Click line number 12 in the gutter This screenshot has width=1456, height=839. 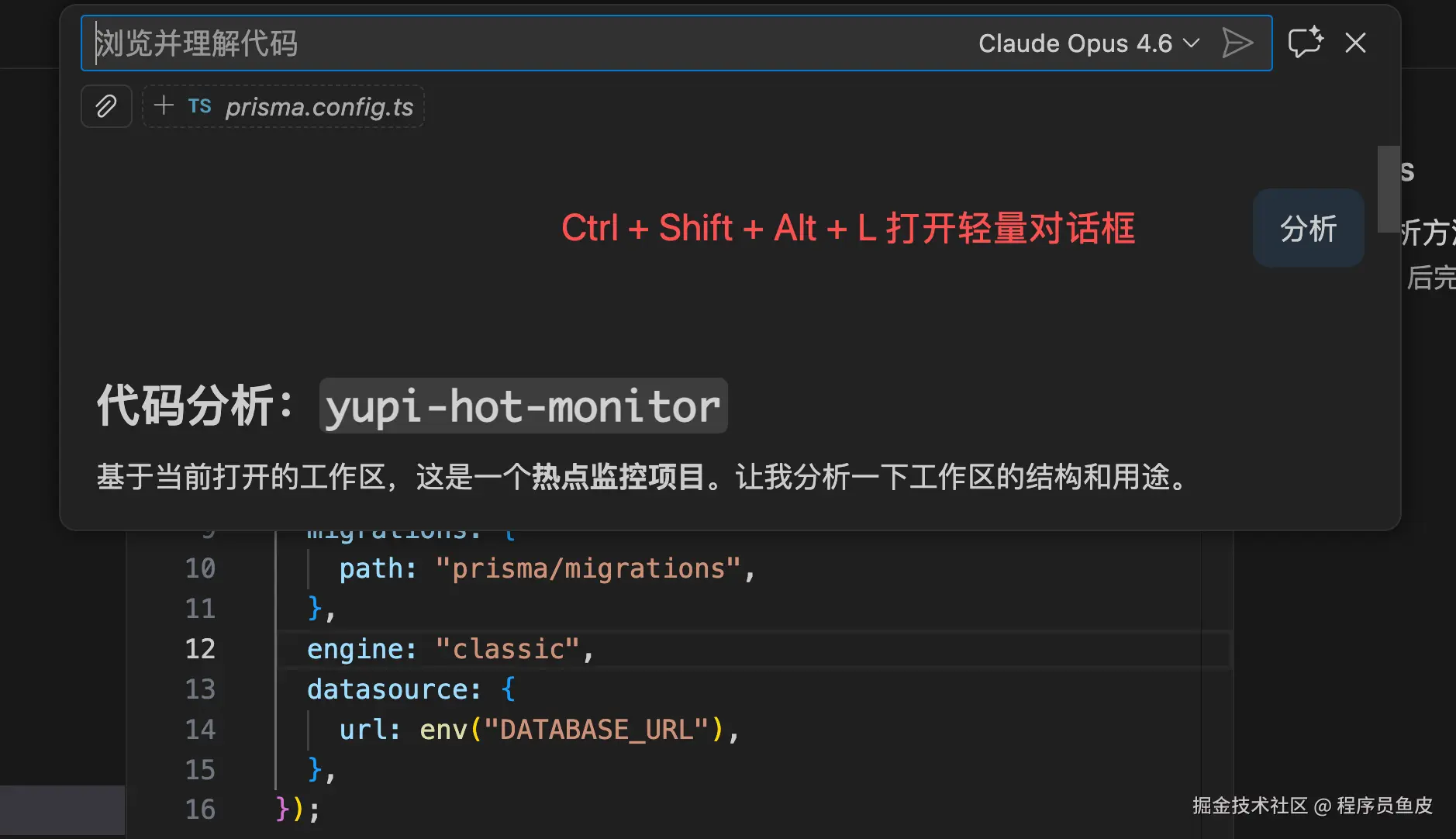[x=200, y=649]
